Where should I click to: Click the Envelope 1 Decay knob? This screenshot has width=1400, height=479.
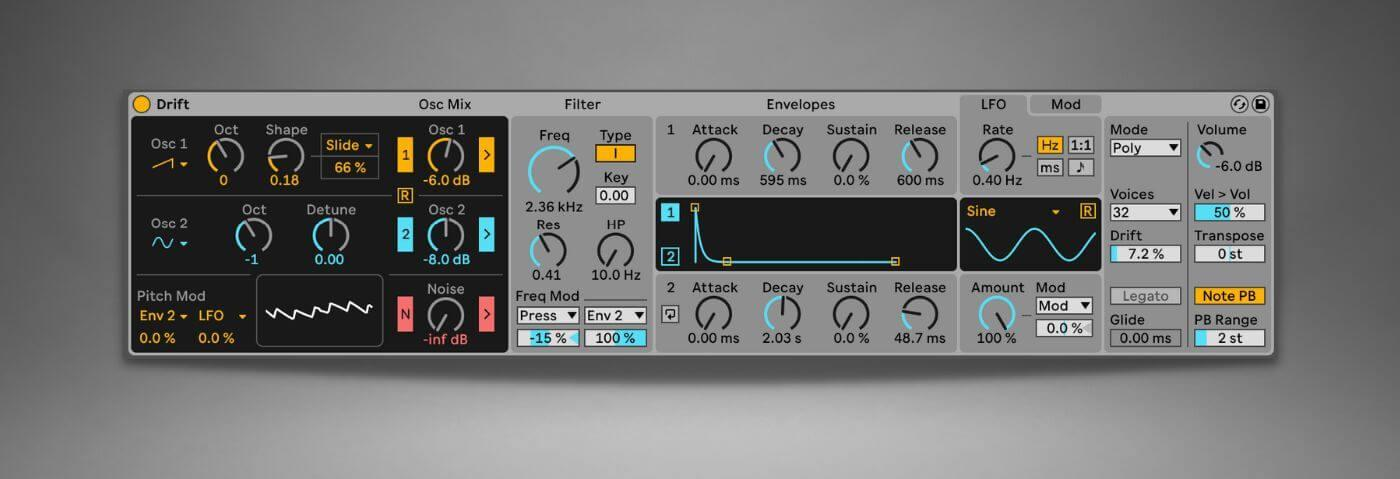(x=783, y=155)
